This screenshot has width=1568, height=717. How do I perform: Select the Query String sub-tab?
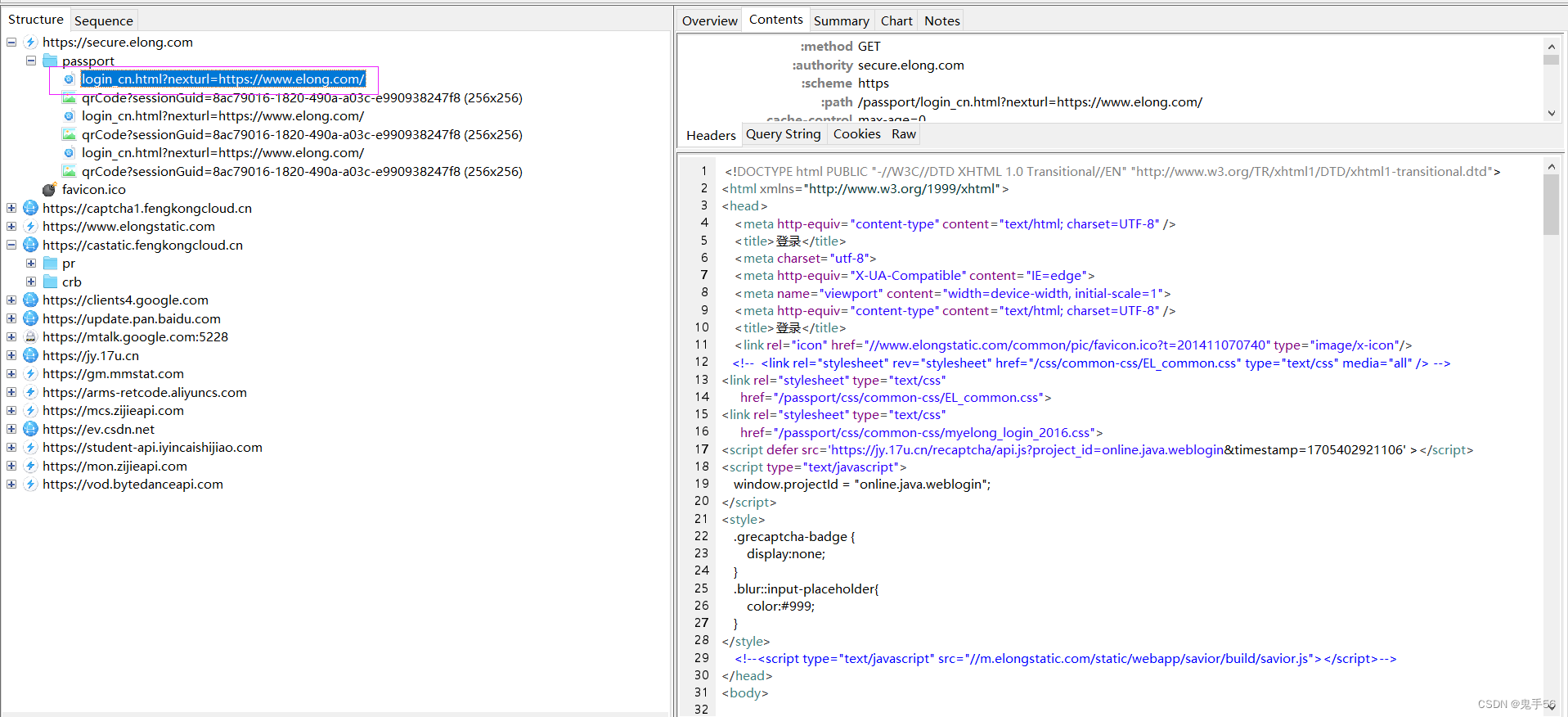tap(783, 134)
